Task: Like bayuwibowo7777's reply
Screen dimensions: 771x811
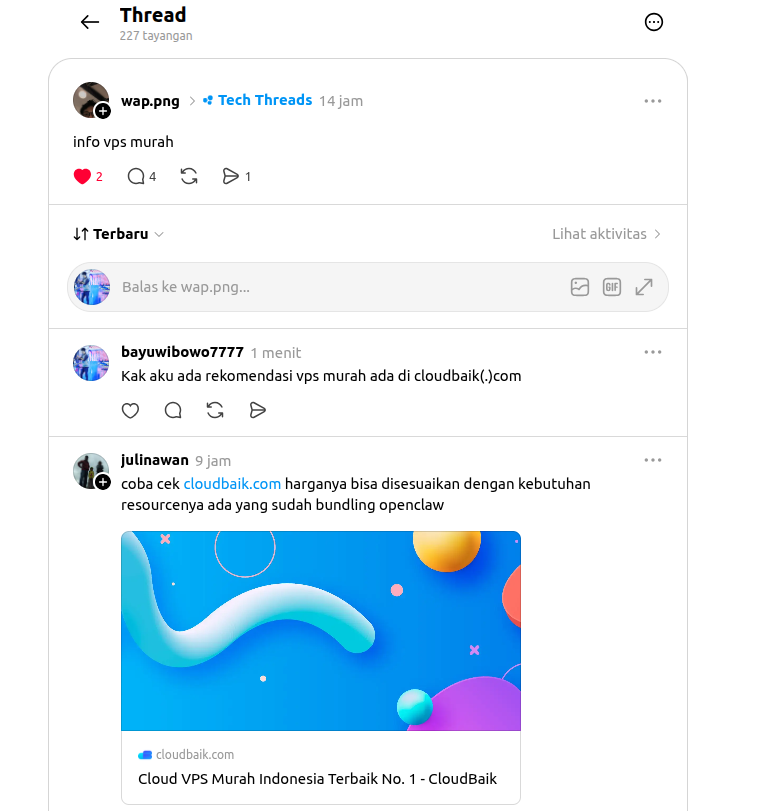Action: [130, 411]
